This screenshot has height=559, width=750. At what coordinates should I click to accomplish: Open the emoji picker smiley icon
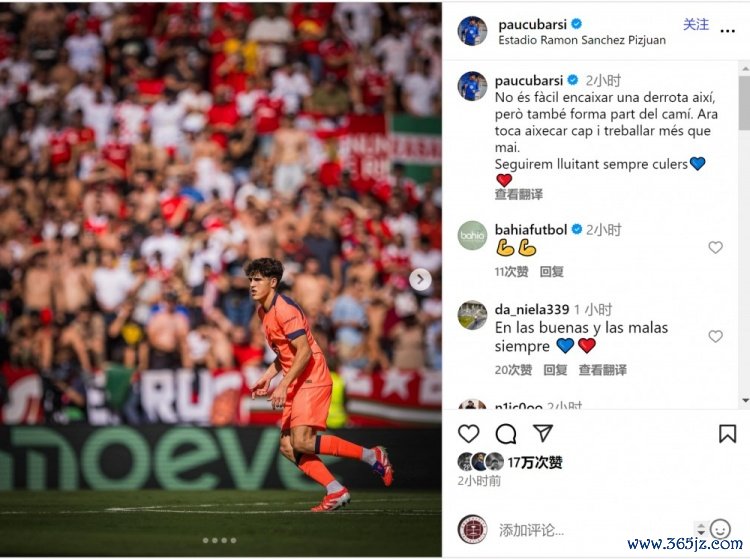coord(720,529)
